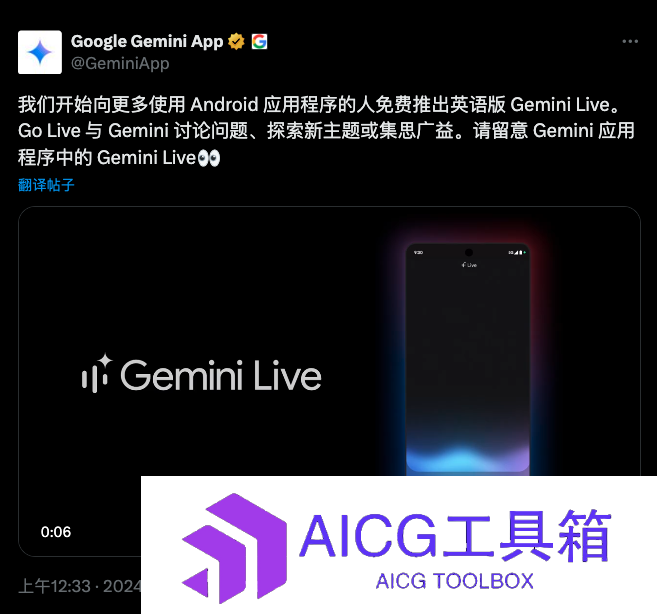The image size is (657, 614).
Task: Click the Gemini Live title in the video
Action: (221, 376)
